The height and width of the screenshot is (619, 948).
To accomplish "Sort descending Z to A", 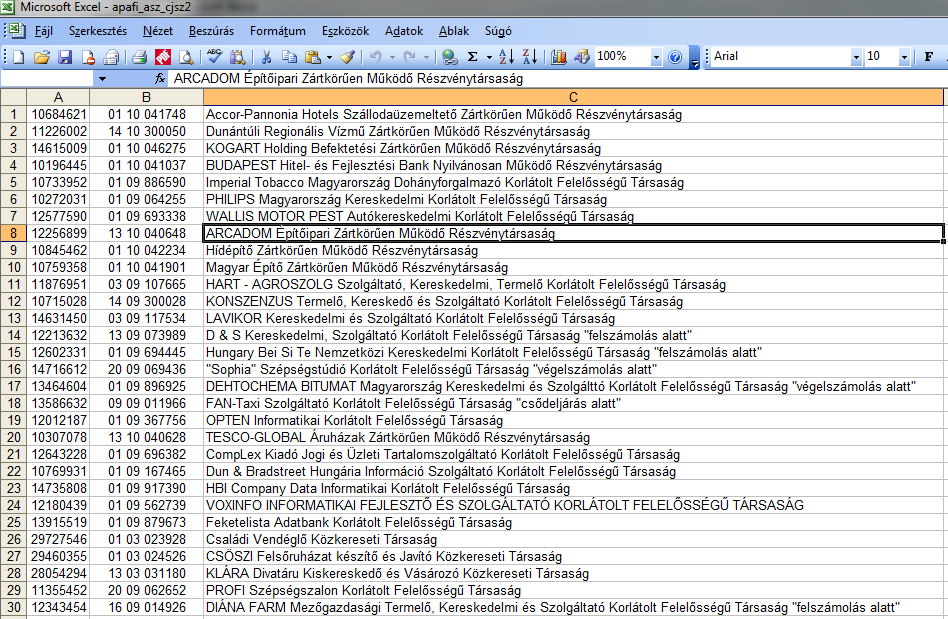I will click(x=530, y=57).
